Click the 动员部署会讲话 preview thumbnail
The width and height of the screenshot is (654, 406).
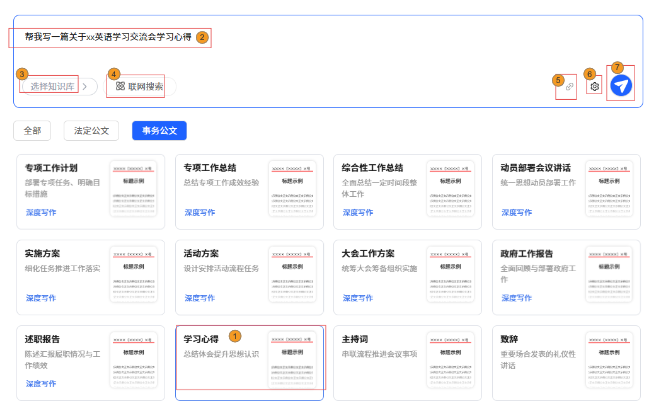pyautogui.click(x=609, y=190)
